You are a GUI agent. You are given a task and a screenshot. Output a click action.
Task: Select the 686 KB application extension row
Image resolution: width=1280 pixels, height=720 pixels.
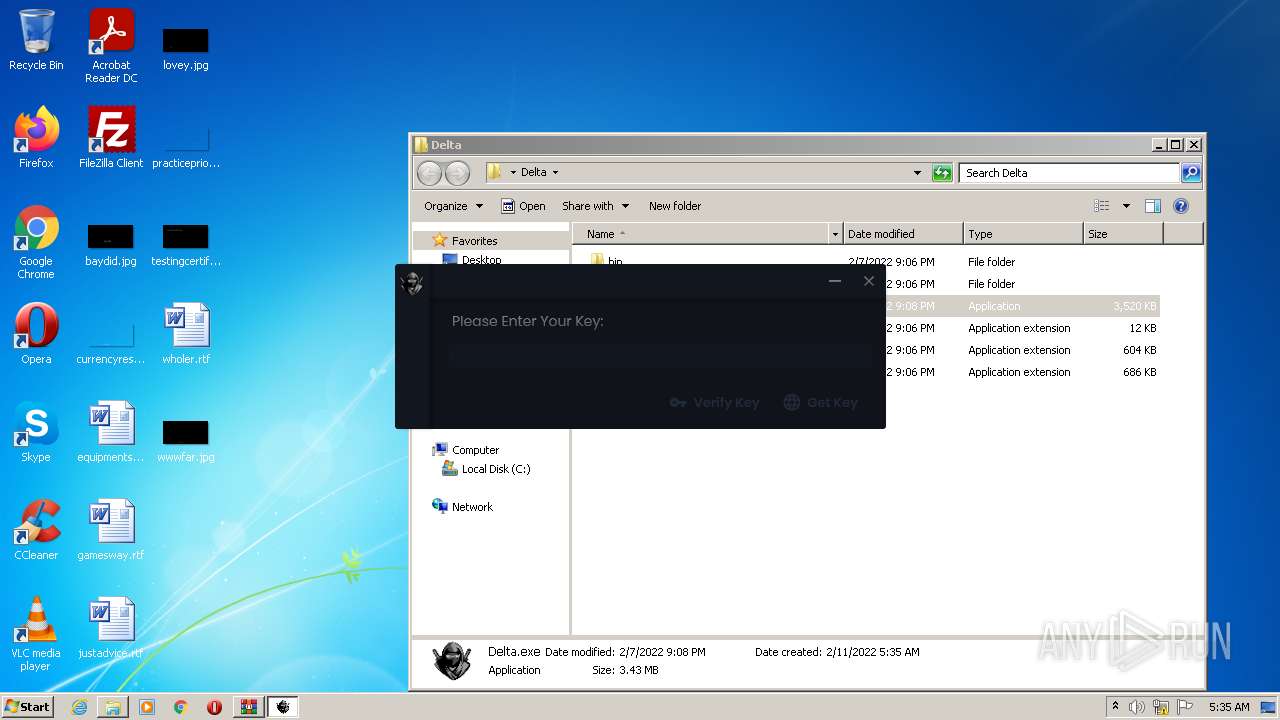866,372
